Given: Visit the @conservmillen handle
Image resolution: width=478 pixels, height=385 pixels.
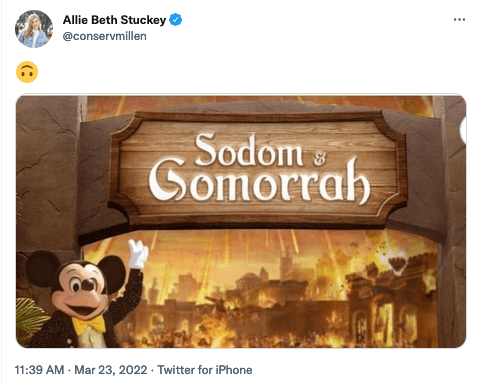Looking at the screenshot, I should [104, 36].
